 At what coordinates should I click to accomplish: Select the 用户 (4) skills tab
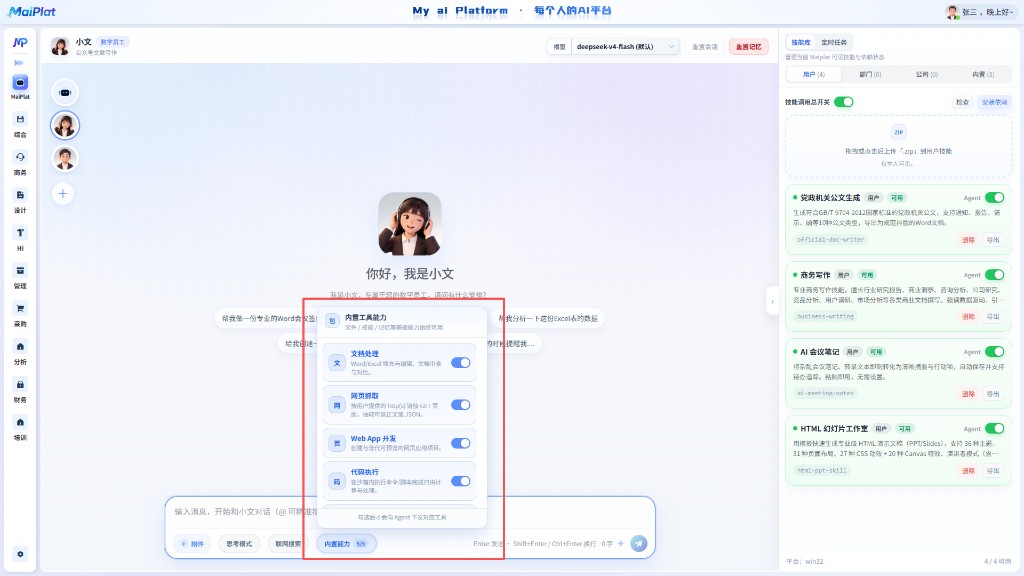coord(814,74)
